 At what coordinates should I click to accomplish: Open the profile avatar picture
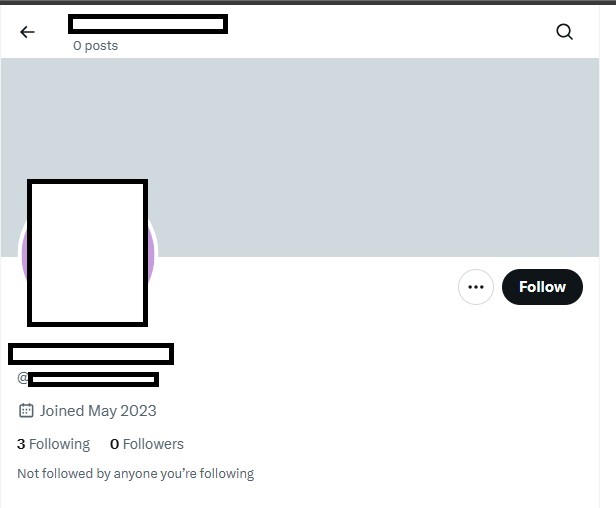pos(88,253)
